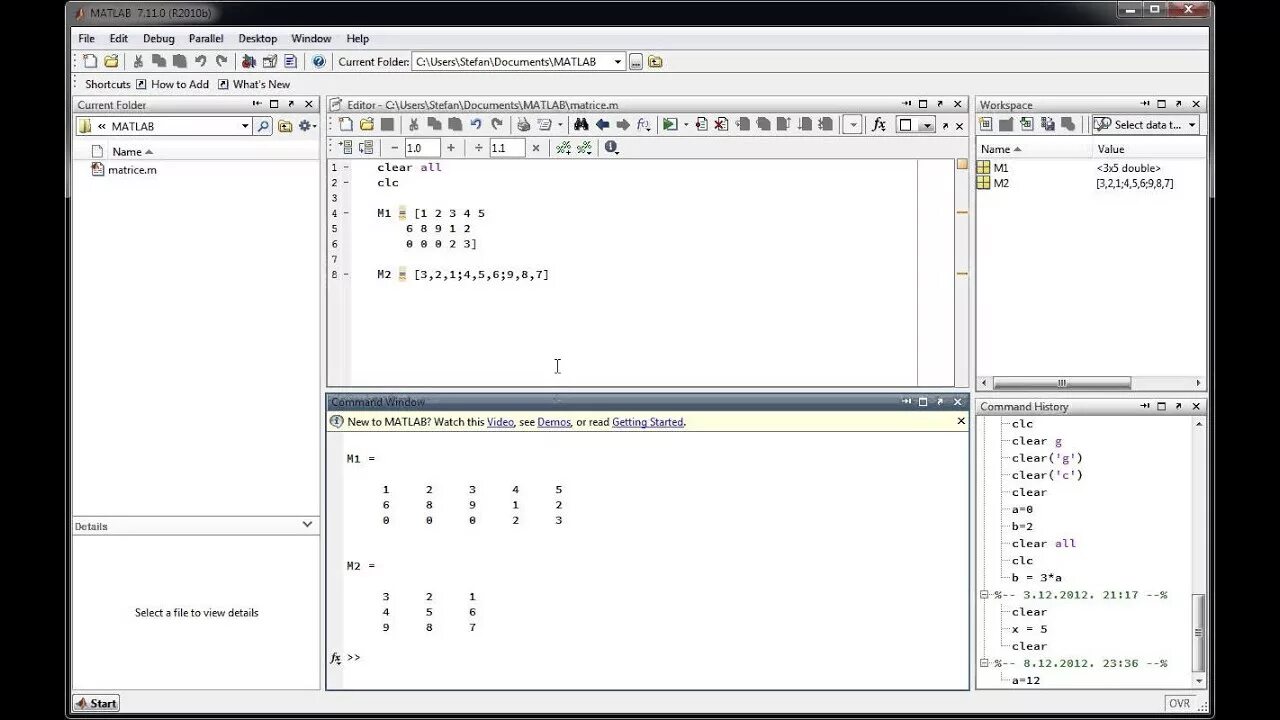The width and height of the screenshot is (1280, 720).
Task: Go forward with gray arrow in Editor
Action: (623, 124)
